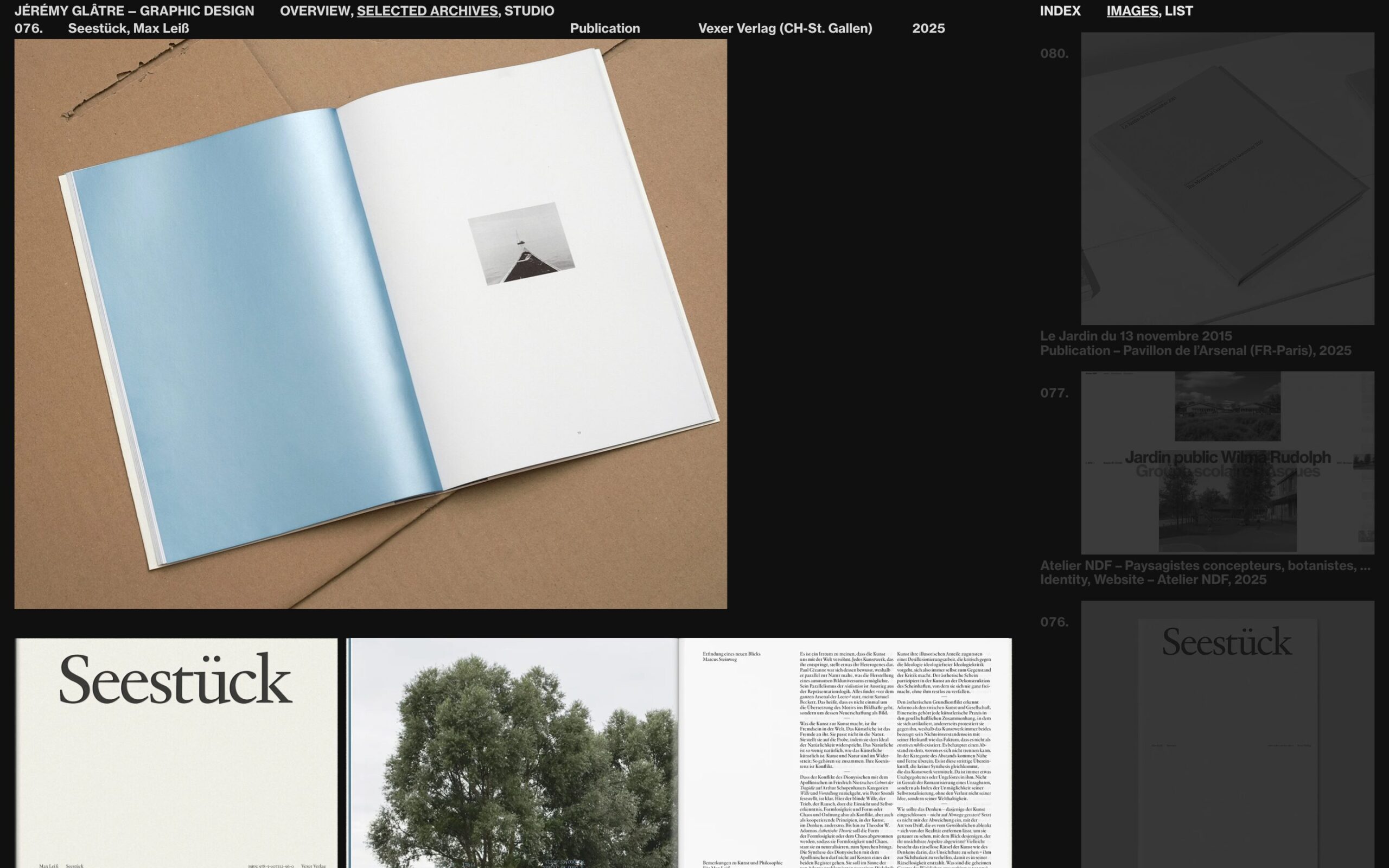Screen dimensions: 1389x868
Task: Click the Le Jardin du 13 novembre 2015 caption
Action: (1136, 336)
